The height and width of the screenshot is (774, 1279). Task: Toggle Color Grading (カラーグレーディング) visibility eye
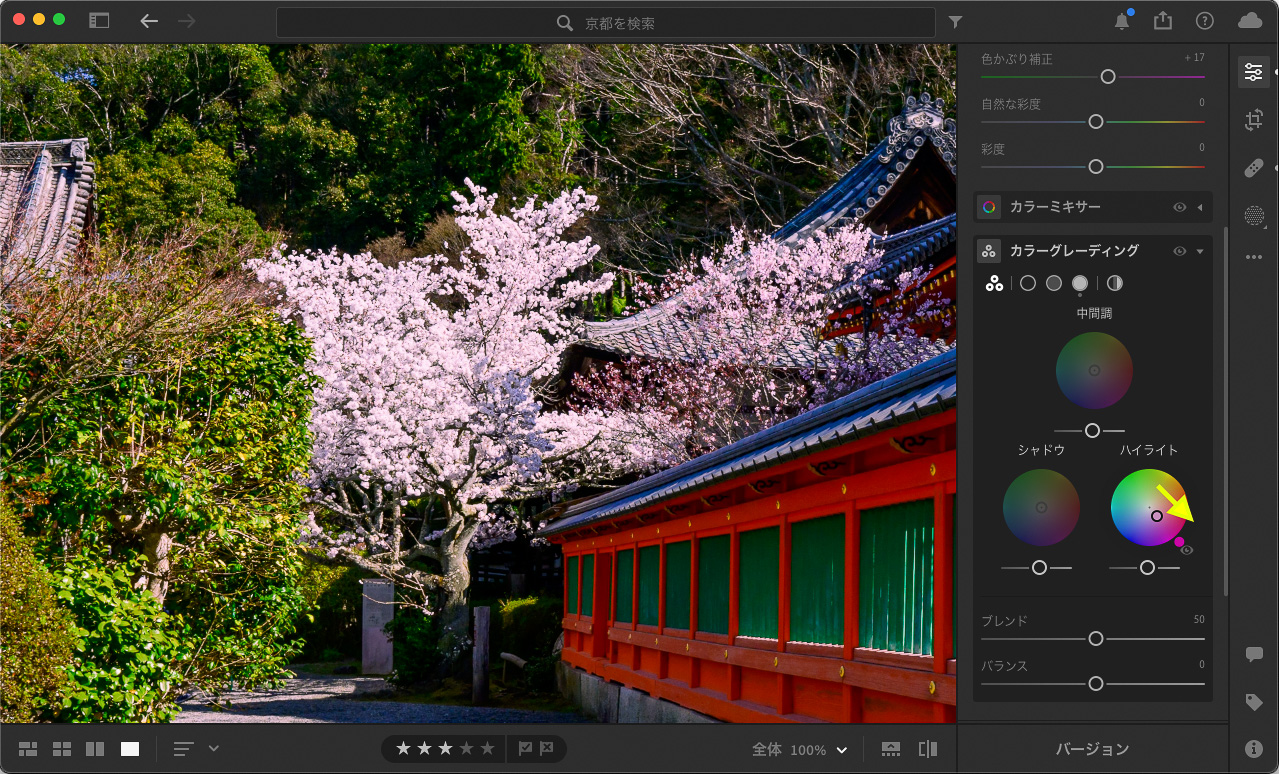pyautogui.click(x=1180, y=251)
